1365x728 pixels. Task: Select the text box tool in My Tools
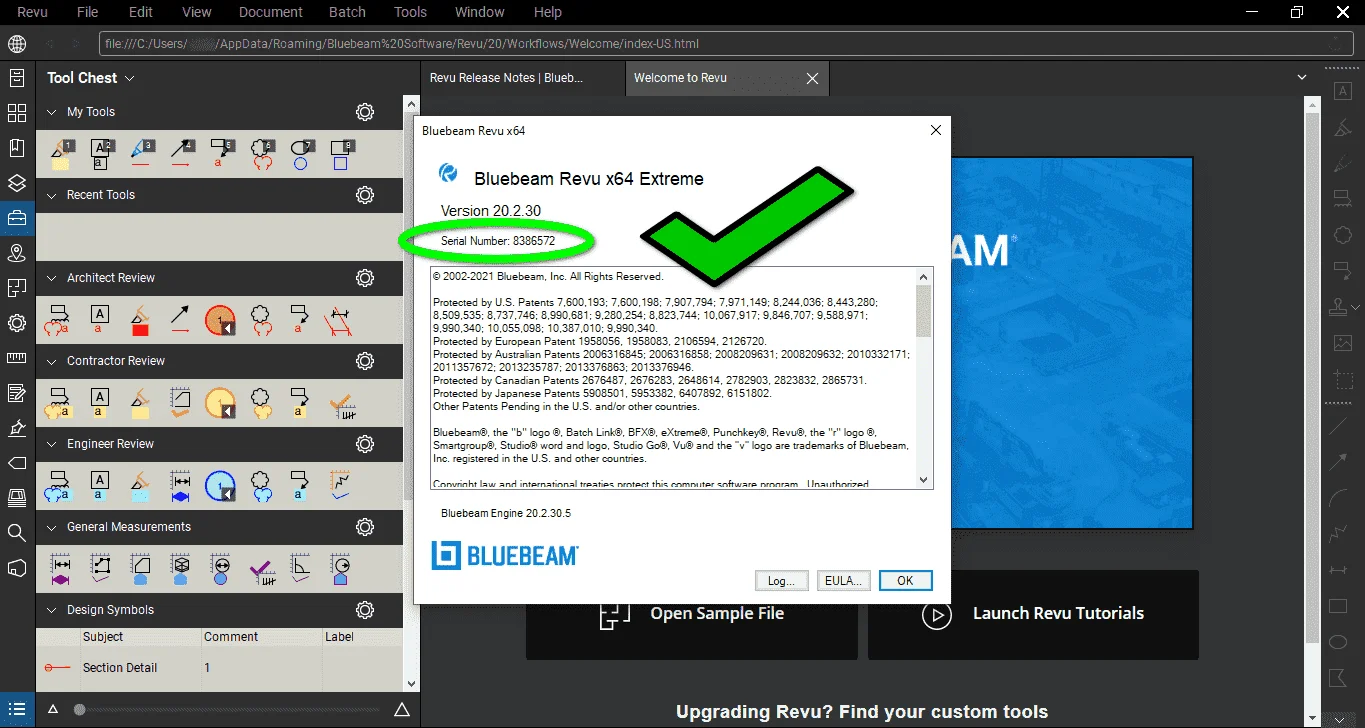pyautogui.click(x=101, y=154)
